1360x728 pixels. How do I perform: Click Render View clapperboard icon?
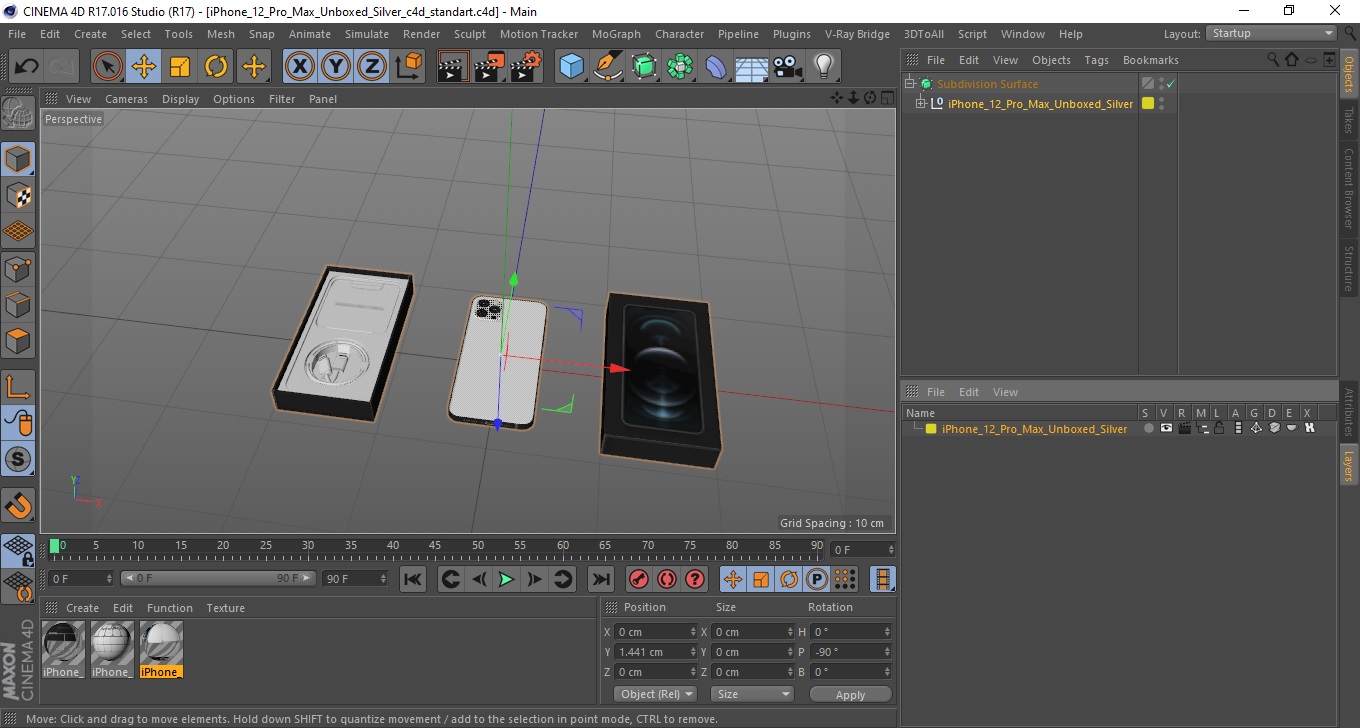(453, 67)
